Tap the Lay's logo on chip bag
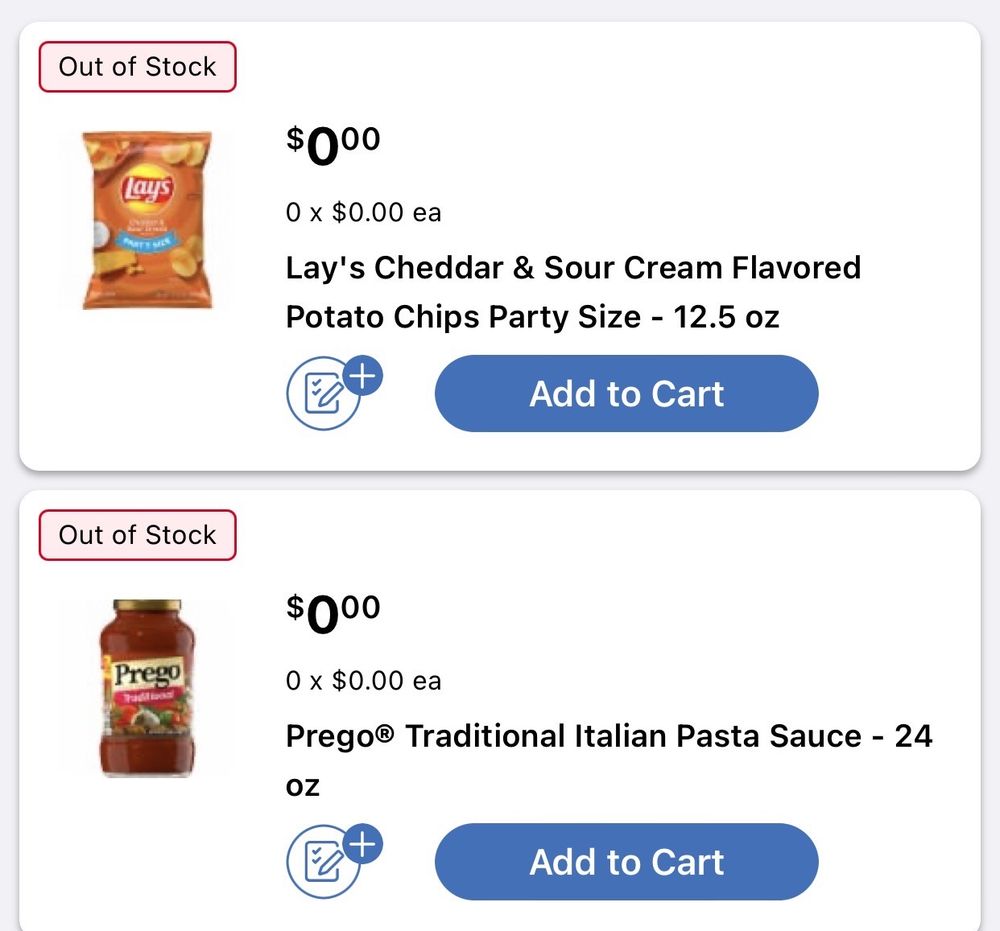1000x931 pixels. point(148,189)
